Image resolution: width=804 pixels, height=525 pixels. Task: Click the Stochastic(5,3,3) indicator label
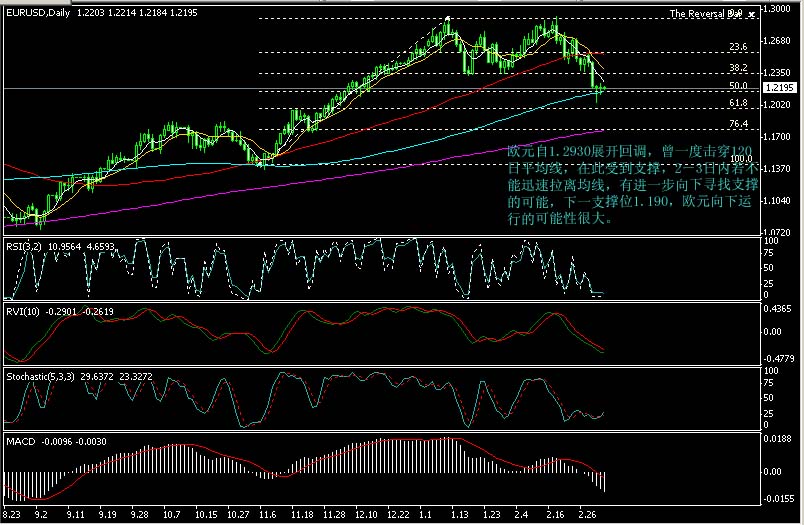40,376
